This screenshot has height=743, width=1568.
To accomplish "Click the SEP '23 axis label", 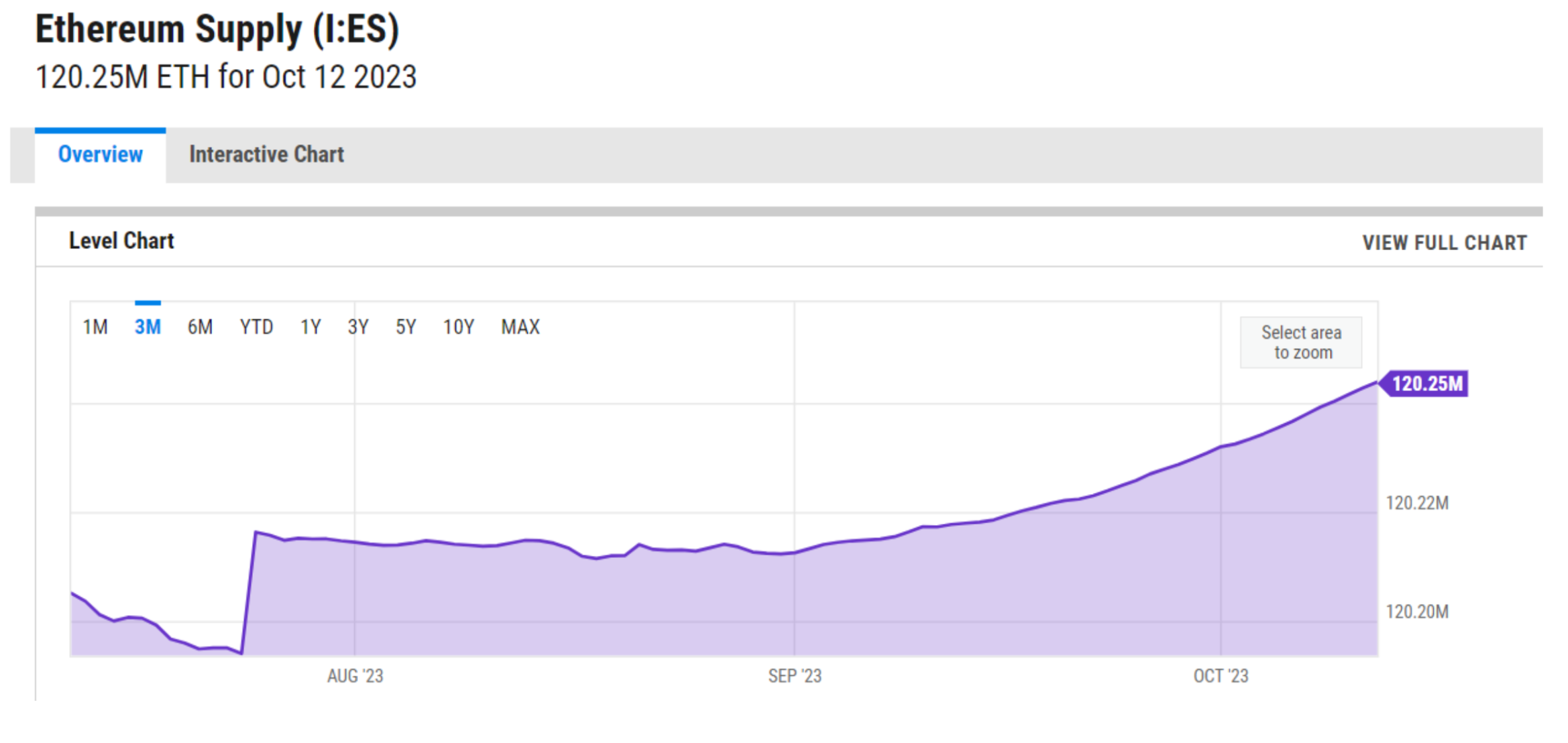I will pyautogui.click(x=795, y=676).
